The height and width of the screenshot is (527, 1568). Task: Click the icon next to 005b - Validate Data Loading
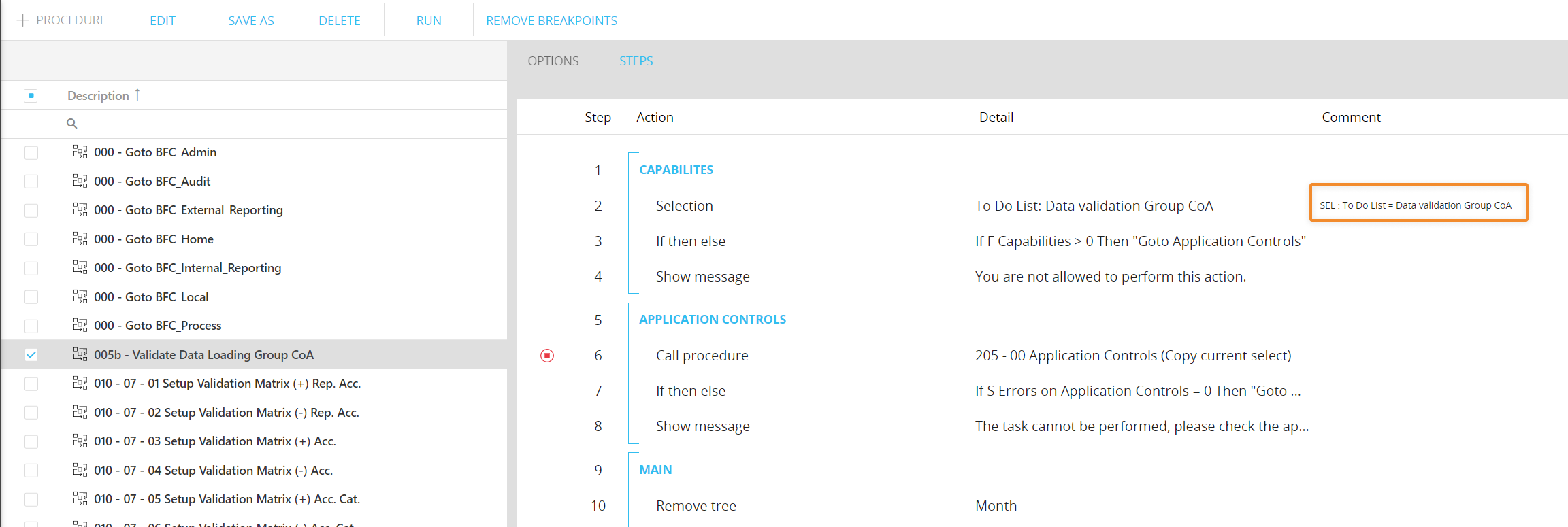(x=80, y=354)
